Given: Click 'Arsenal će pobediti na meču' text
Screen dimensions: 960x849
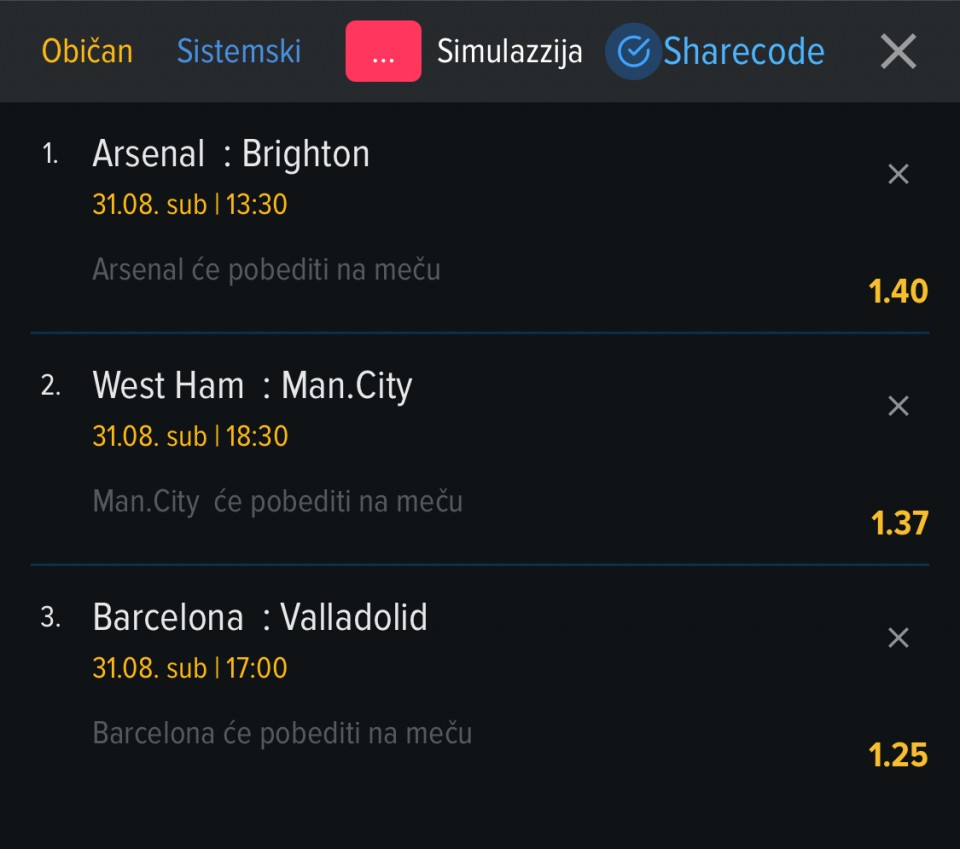Looking at the screenshot, I should (x=266, y=270).
